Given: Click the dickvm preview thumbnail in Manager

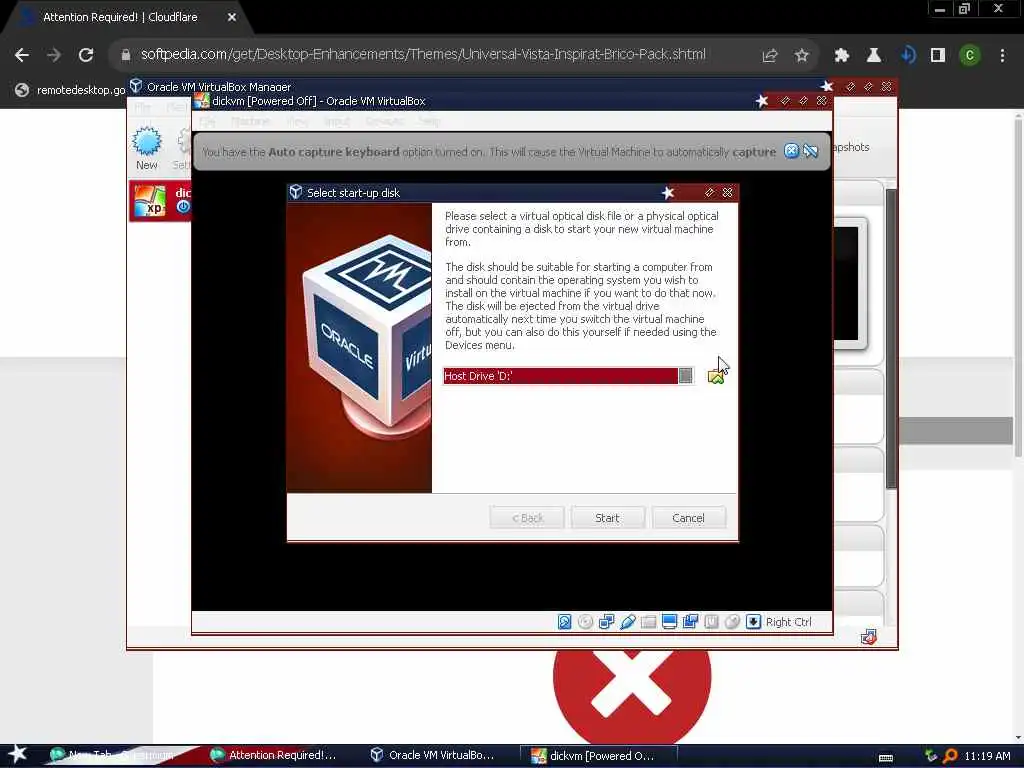Looking at the screenshot, I should pyautogui.click(x=850, y=283).
